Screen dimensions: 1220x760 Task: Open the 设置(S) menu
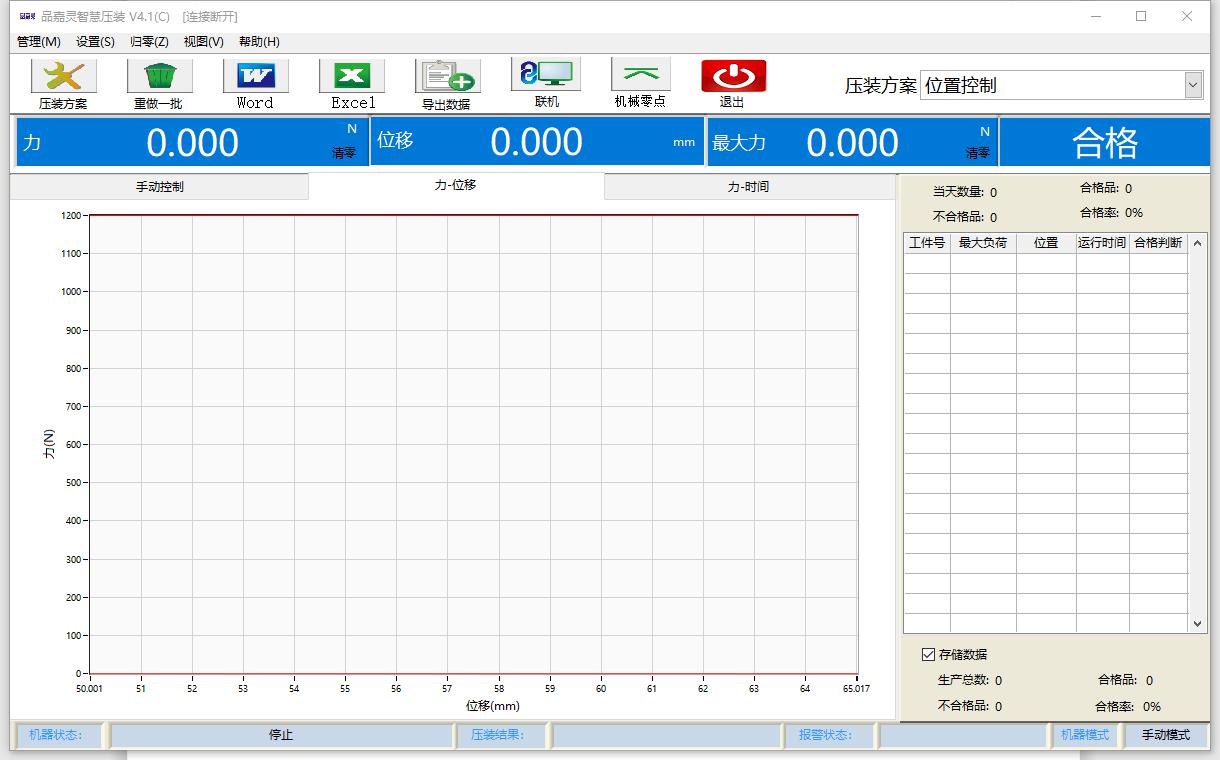point(95,42)
